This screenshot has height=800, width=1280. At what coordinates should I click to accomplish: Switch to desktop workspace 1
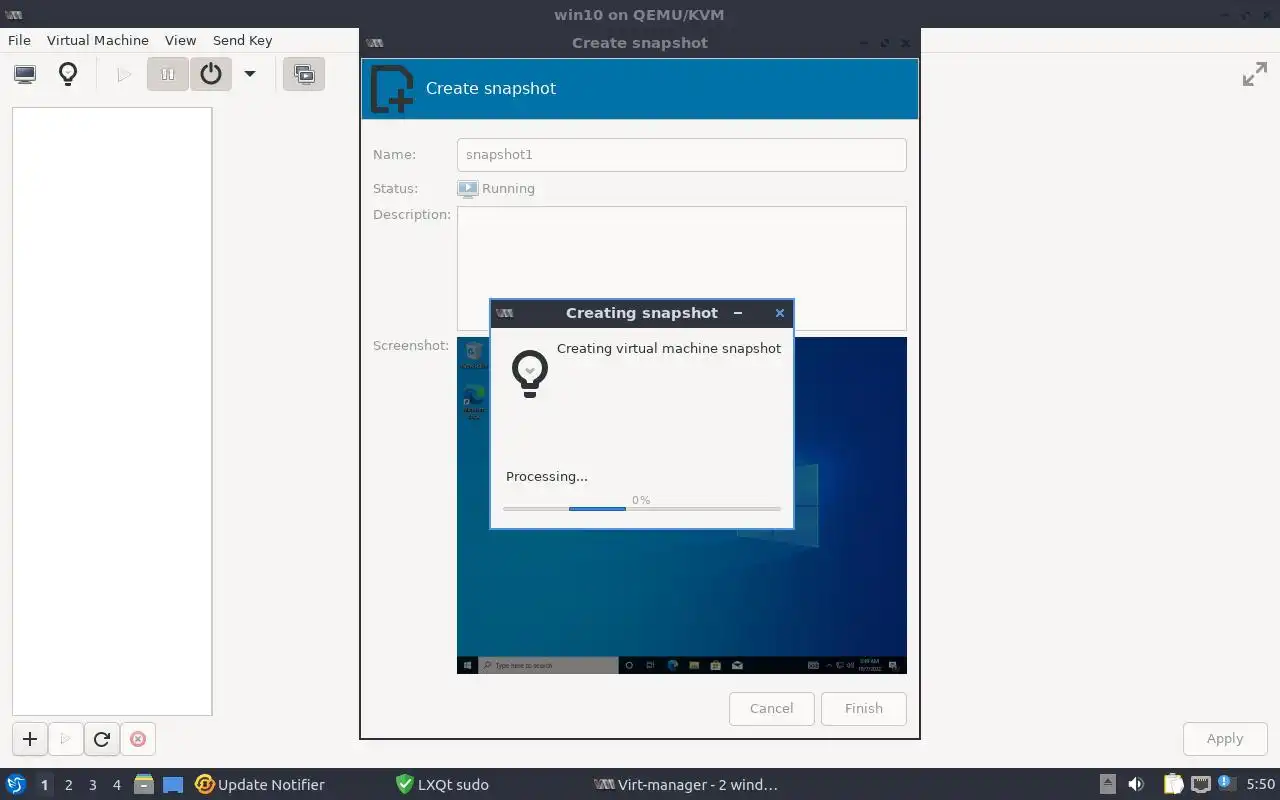point(44,785)
